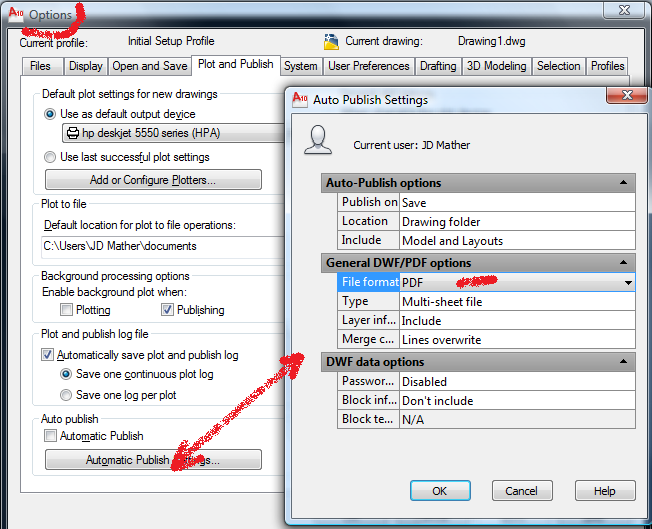Toggle background plot when Publishing checkbox
Image resolution: width=652 pixels, height=529 pixels.
coord(167,309)
